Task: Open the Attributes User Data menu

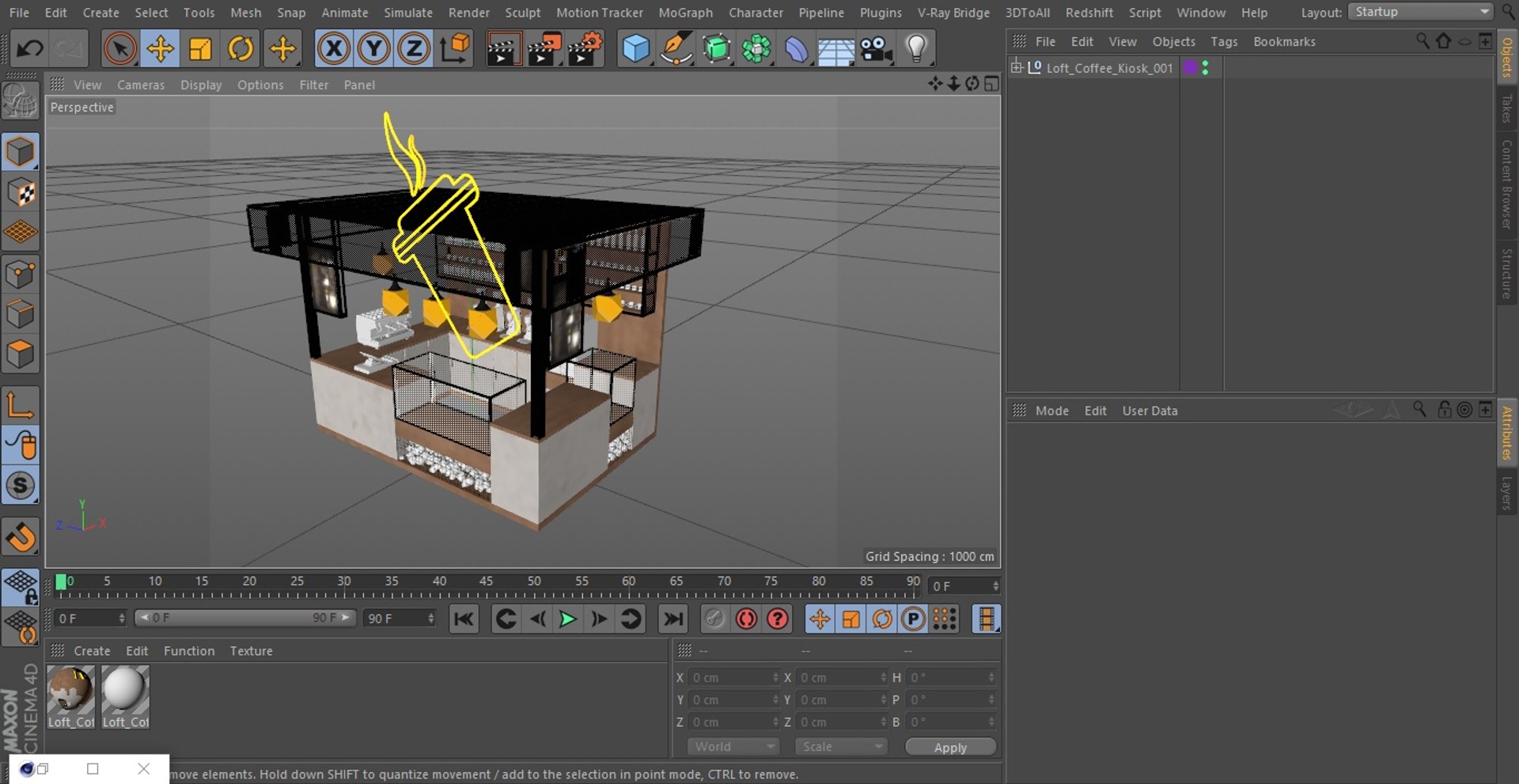Action: coord(1150,411)
